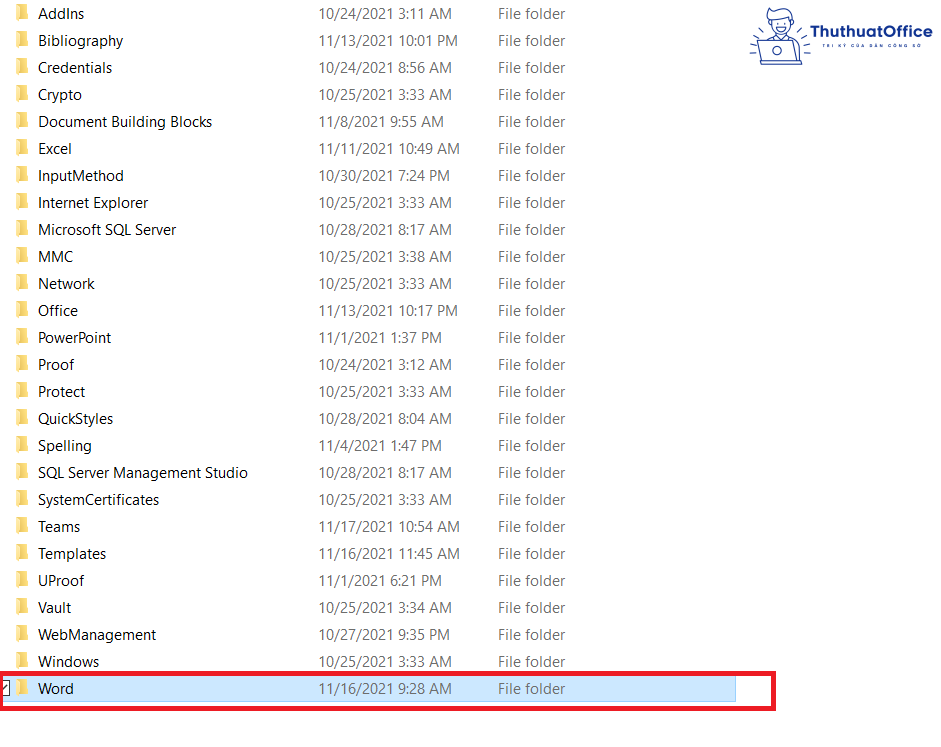Viewport: 941px width, 747px height.
Task: Select the Microsoft SQL Server folder icon
Action: [22, 229]
